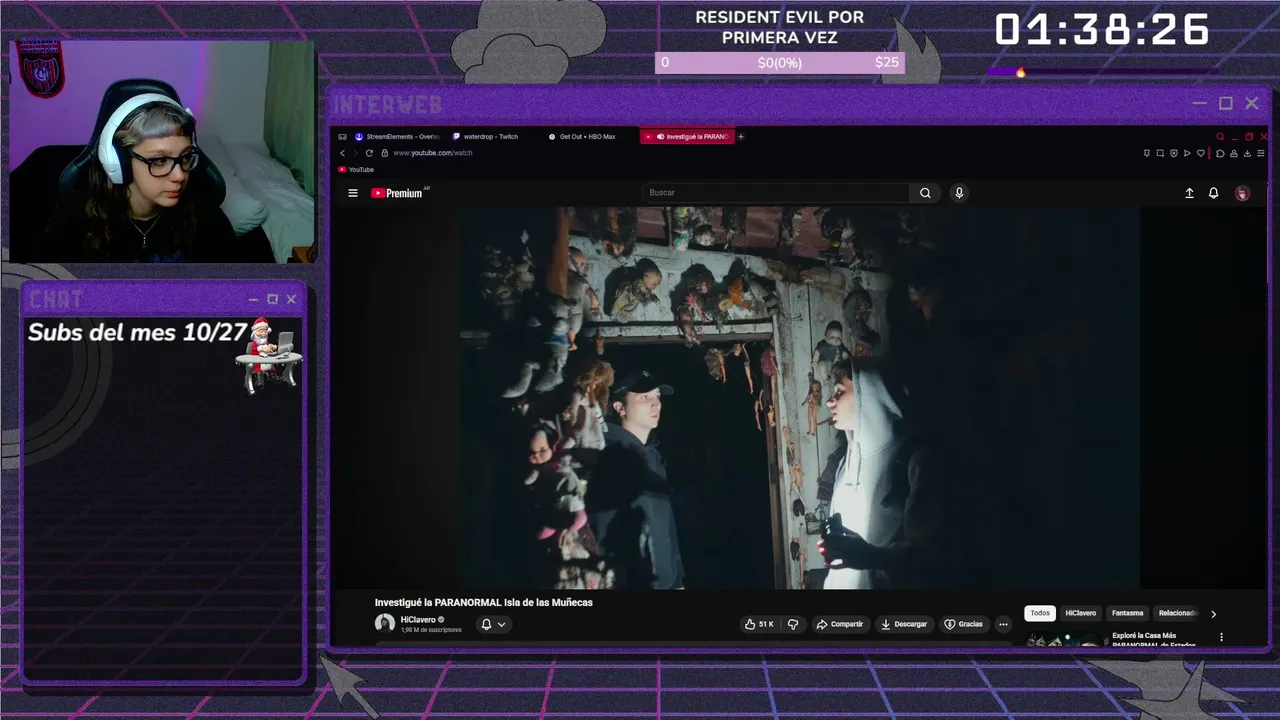Open the YouTube create/upload icon
This screenshot has width=1280, height=720.
pyautogui.click(x=1189, y=193)
